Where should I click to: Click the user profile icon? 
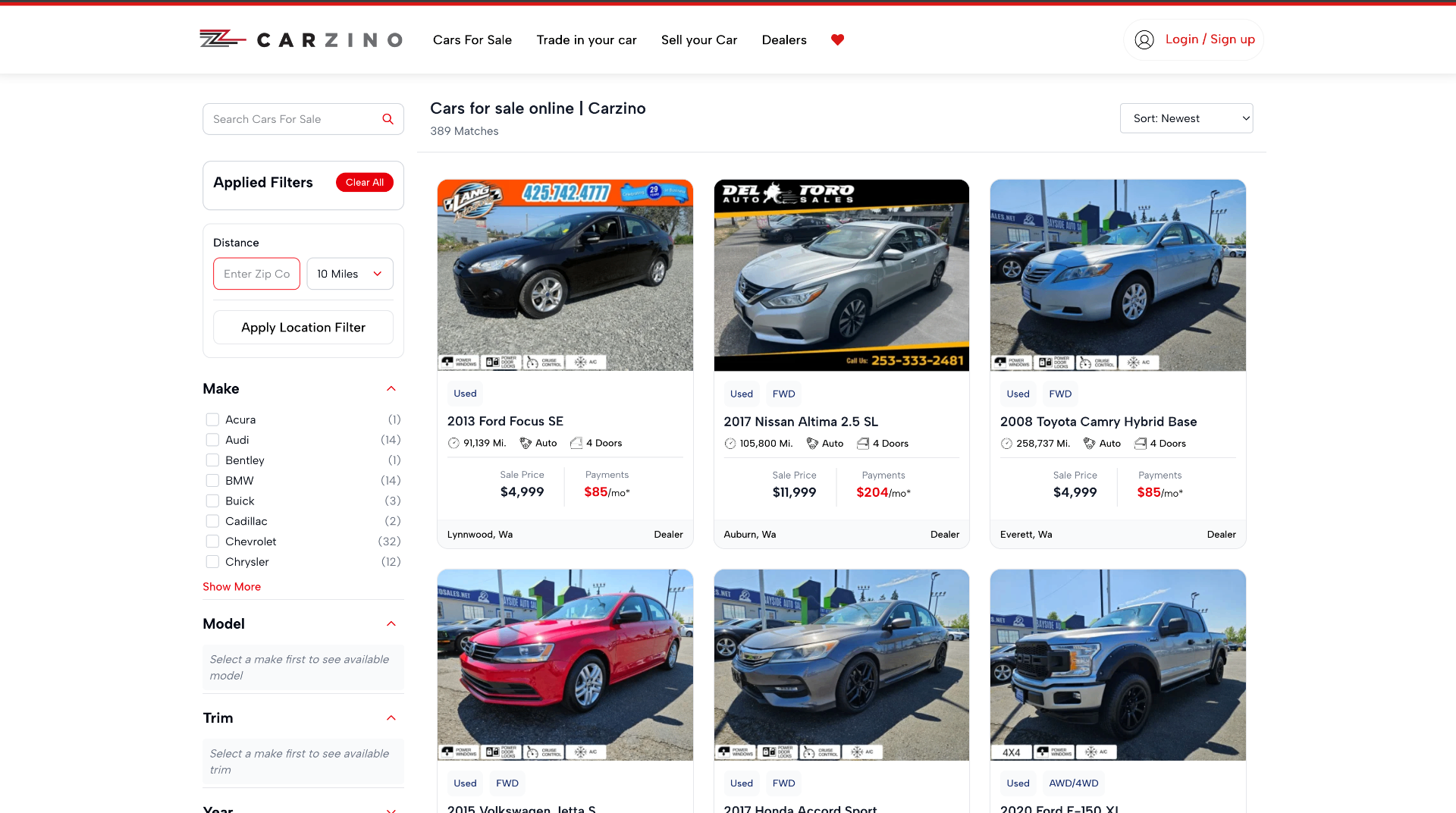[x=1144, y=39]
